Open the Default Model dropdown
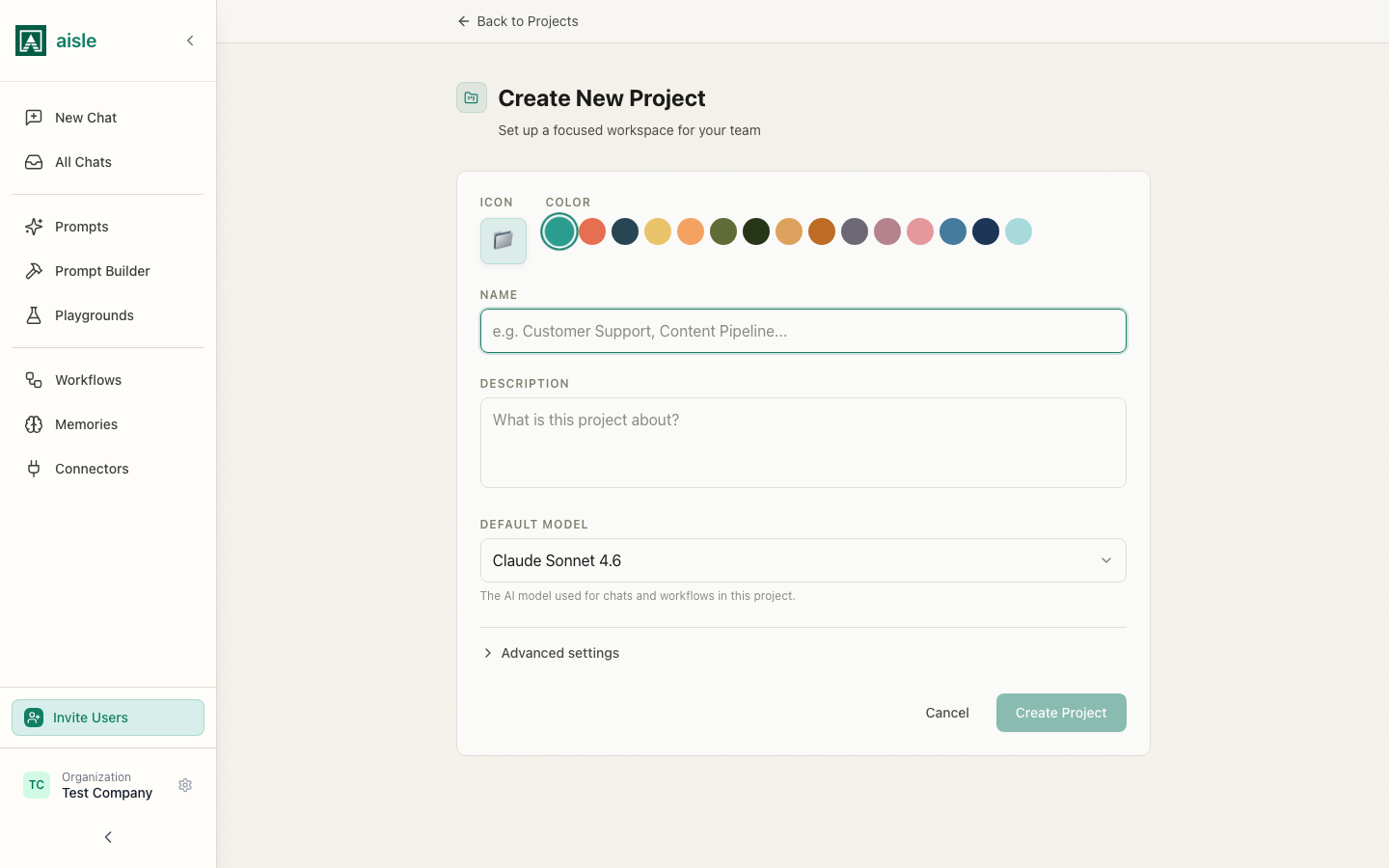1389x868 pixels. pyautogui.click(x=803, y=560)
